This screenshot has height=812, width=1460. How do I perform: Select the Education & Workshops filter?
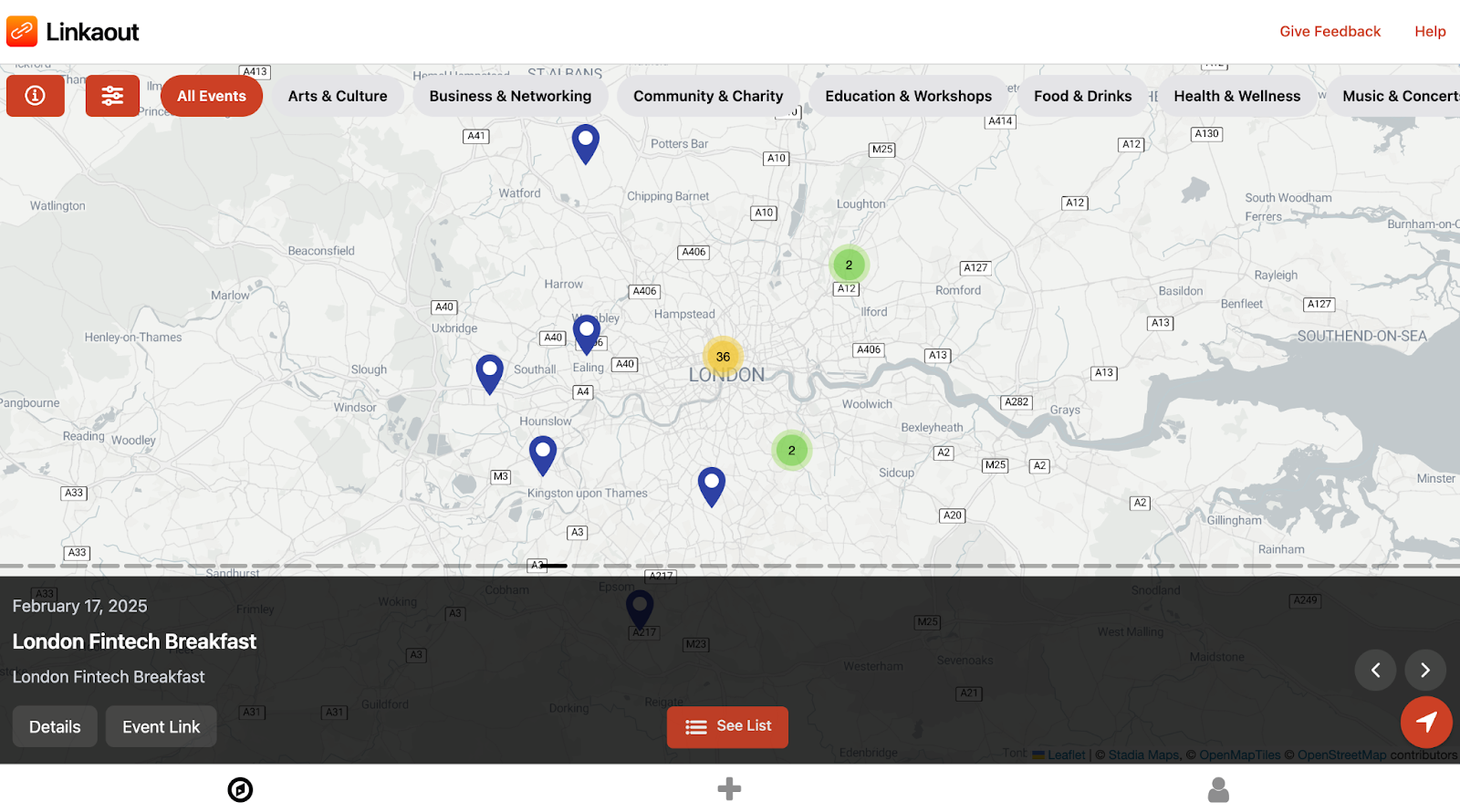pos(908,96)
